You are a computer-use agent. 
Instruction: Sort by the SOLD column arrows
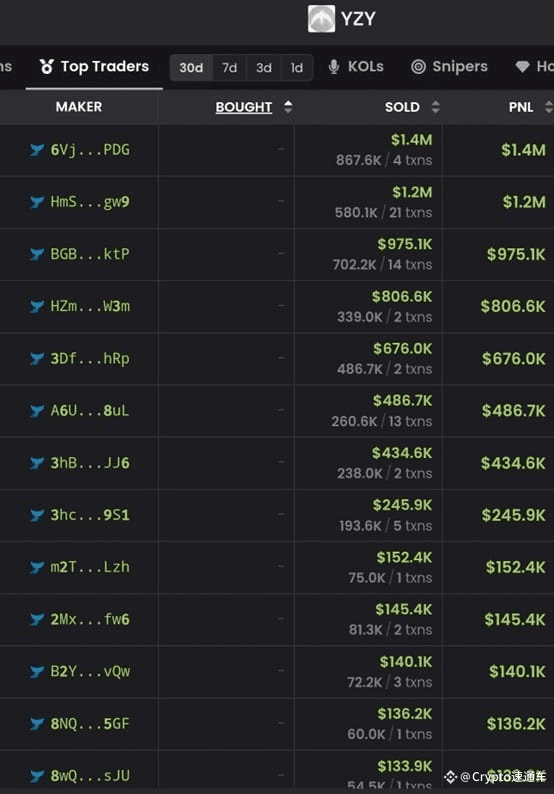pyautogui.click(x=436, y=107)
